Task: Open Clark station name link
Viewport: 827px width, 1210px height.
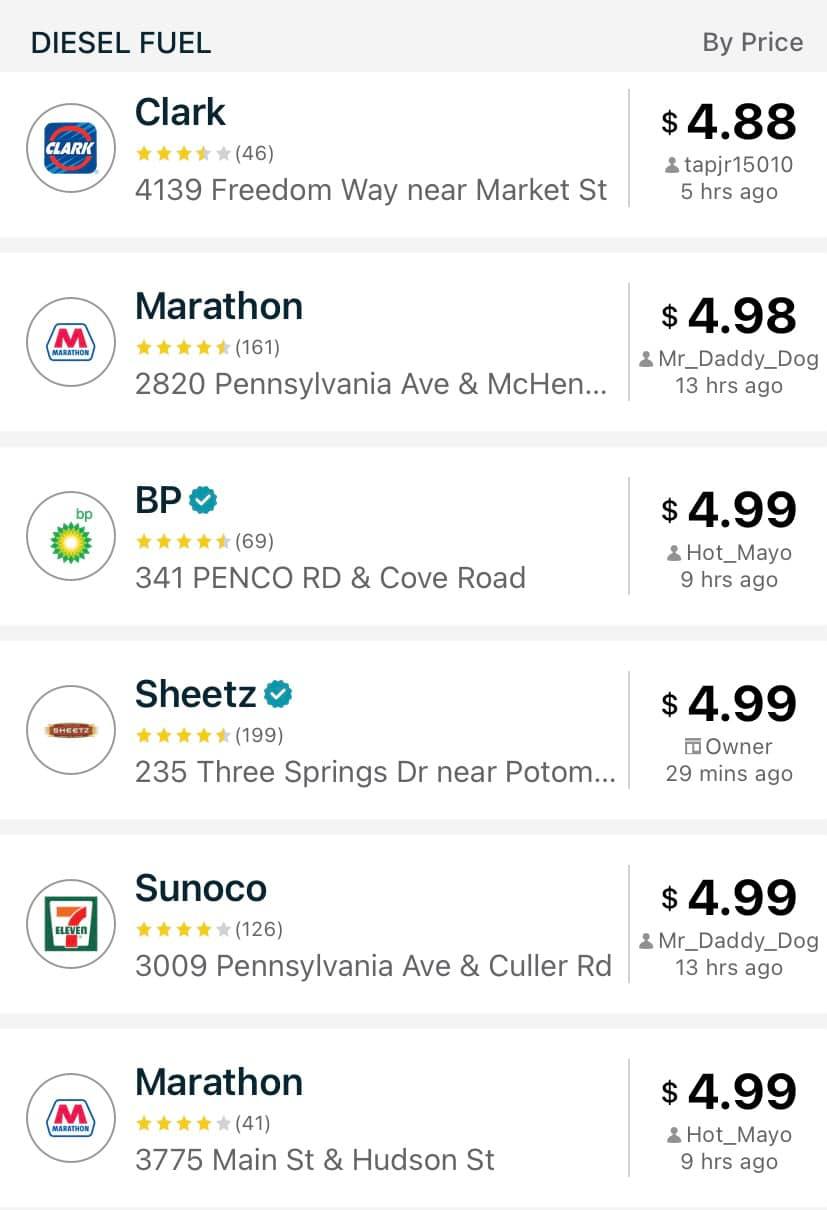Action: tap(180, 112)
